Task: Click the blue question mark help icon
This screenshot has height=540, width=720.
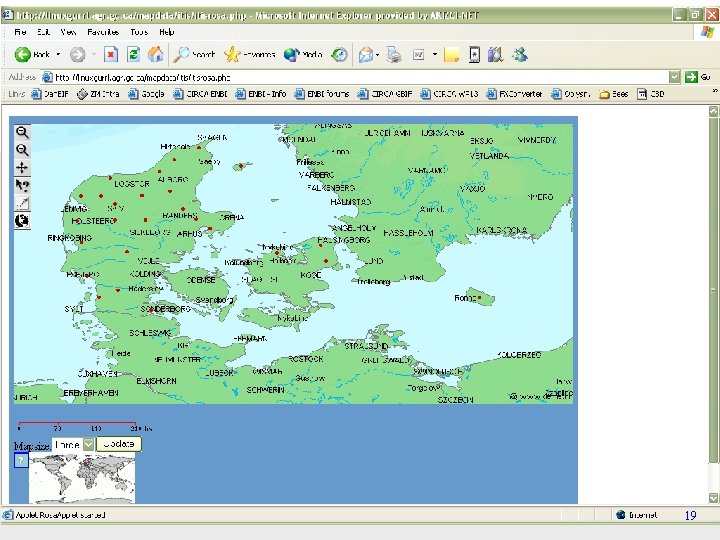Action: [20, 461]
